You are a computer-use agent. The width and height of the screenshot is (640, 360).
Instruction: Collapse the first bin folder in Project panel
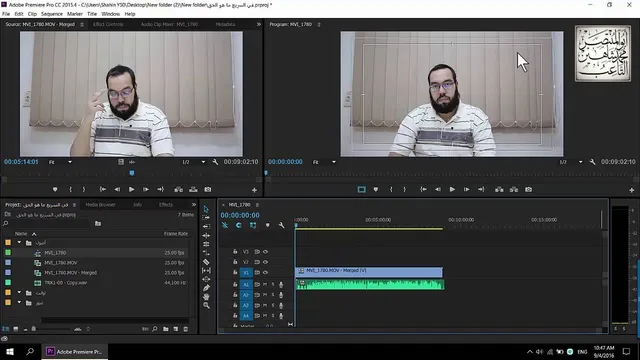(19, 242)
